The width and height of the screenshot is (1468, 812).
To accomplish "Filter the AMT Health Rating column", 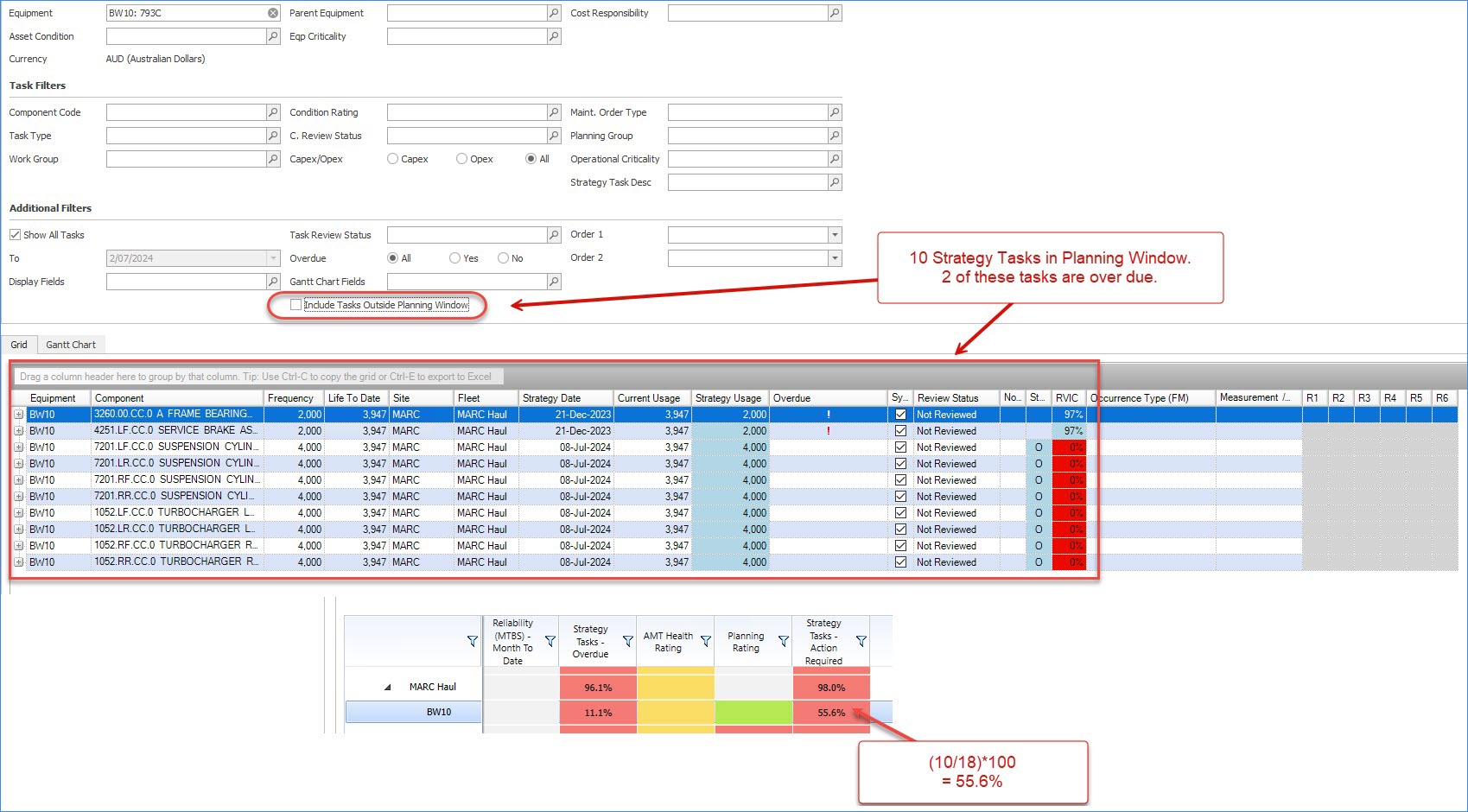I will pos(706,641).
